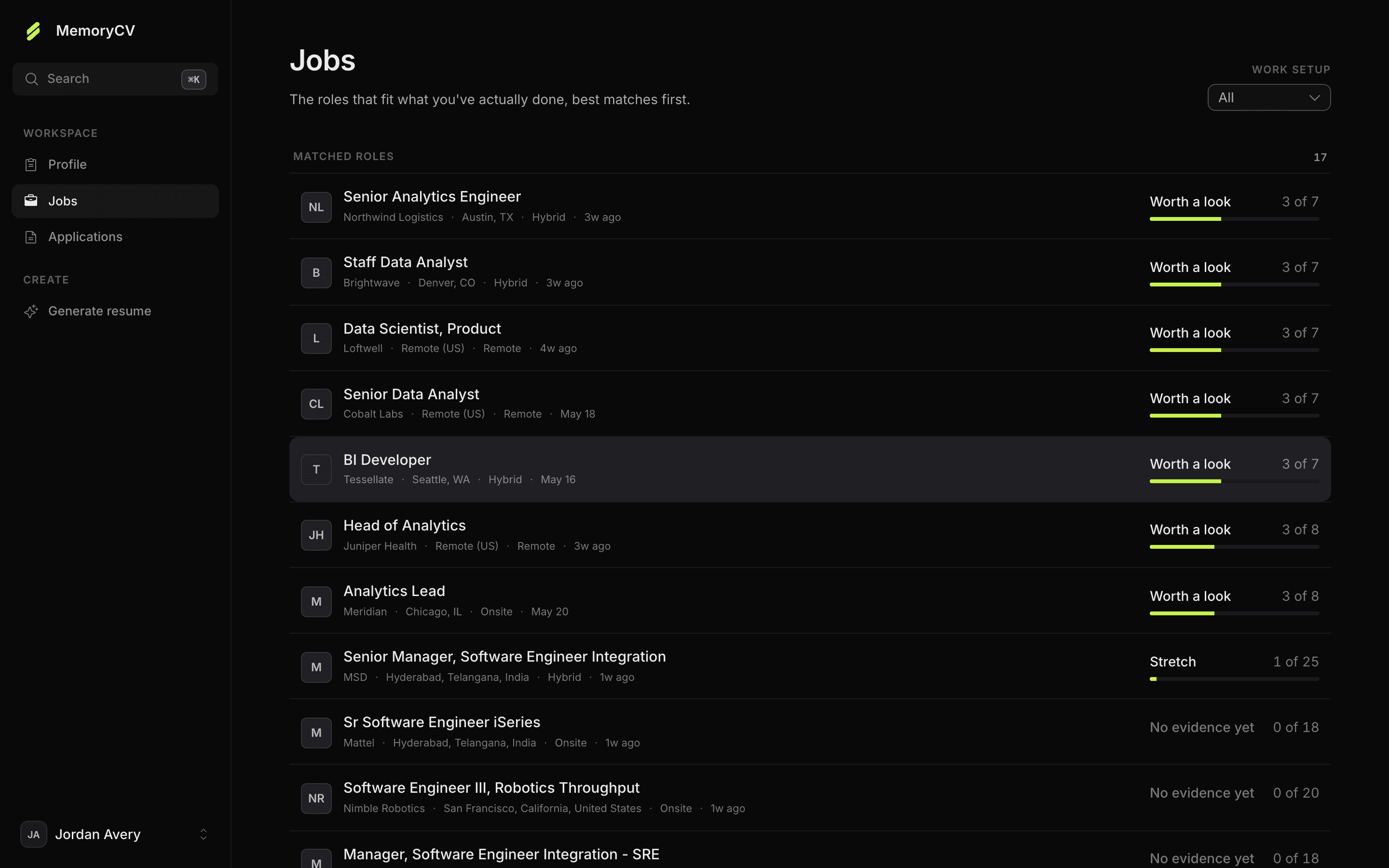Click the MemoryCV green logo icon

33,31
